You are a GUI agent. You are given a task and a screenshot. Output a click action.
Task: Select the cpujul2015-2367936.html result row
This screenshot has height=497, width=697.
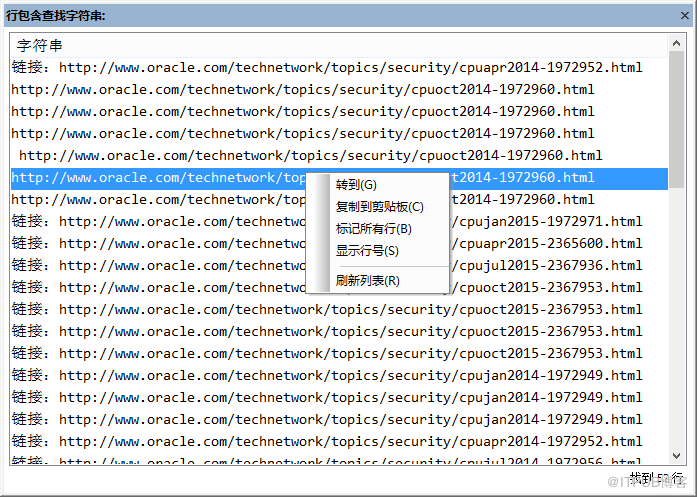coord(339,265)
